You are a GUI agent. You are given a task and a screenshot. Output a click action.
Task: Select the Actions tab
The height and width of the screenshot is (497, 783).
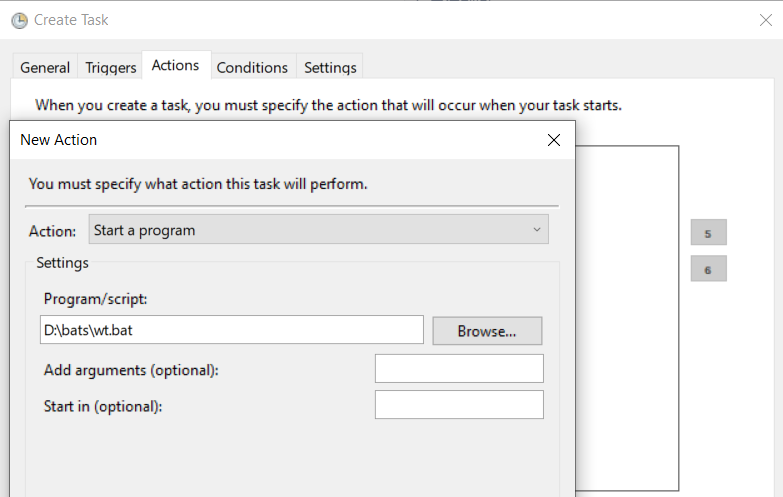tap(176, 65)
